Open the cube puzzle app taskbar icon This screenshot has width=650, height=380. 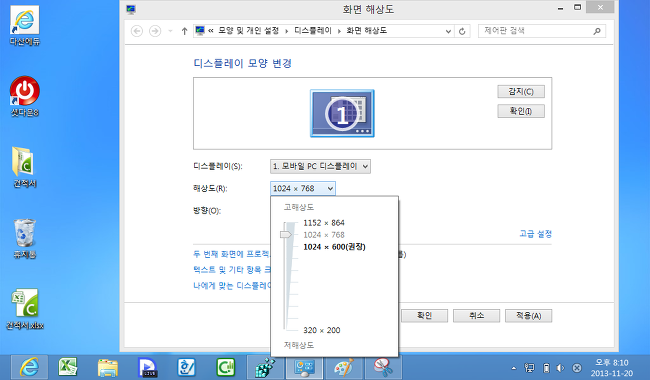(265, 367)
